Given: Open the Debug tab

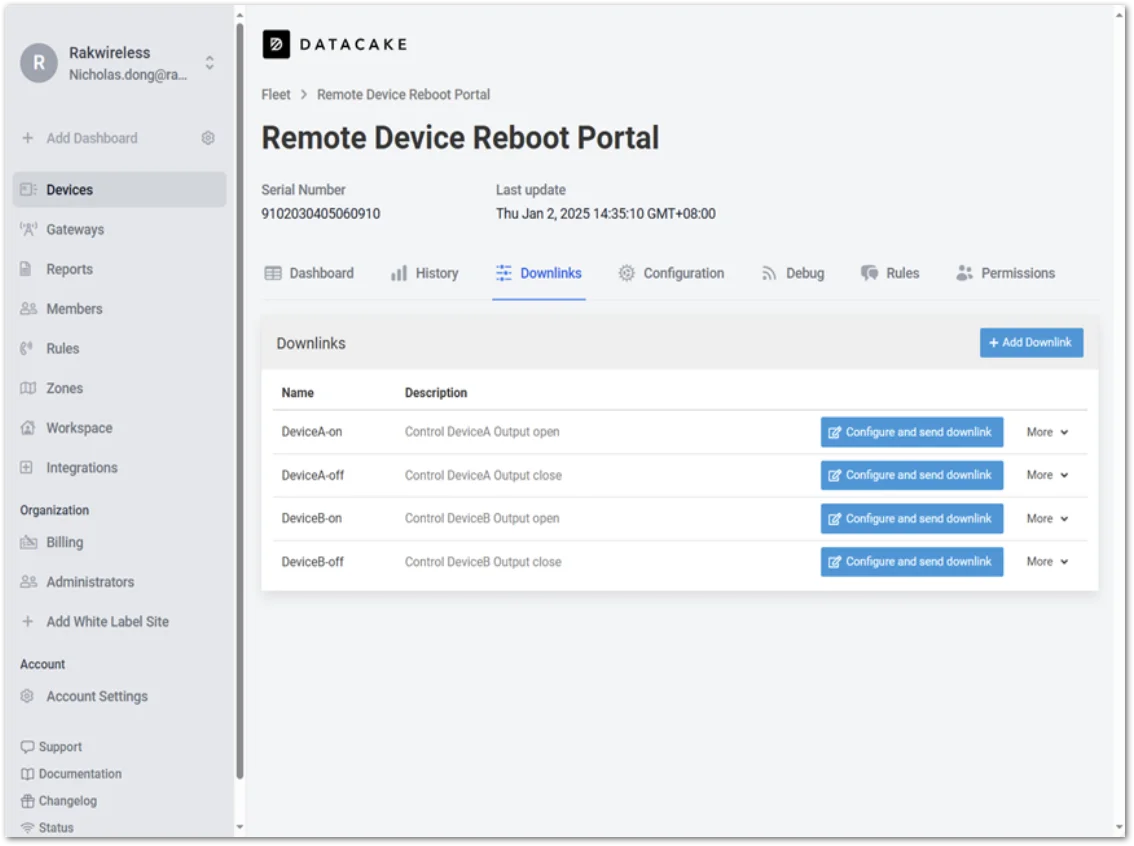Looking at the screenshot, I should [793, 273].
